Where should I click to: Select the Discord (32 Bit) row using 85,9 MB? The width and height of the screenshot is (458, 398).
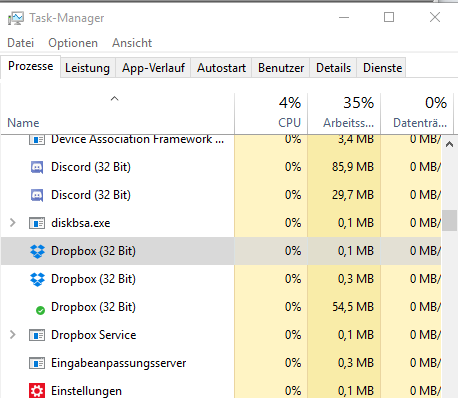tap(221, 167)
